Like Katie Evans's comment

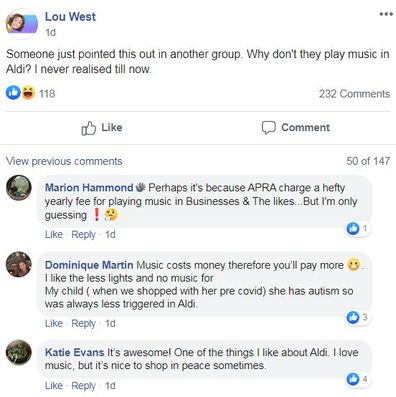coord(54,386)
